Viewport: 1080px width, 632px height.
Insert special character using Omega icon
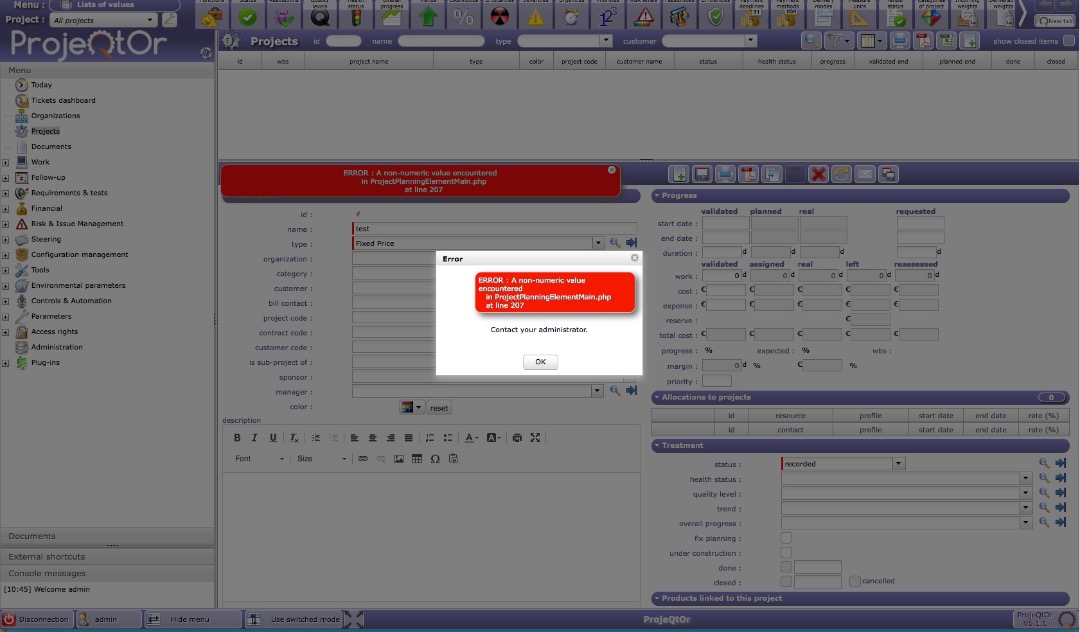pos(435,459)
